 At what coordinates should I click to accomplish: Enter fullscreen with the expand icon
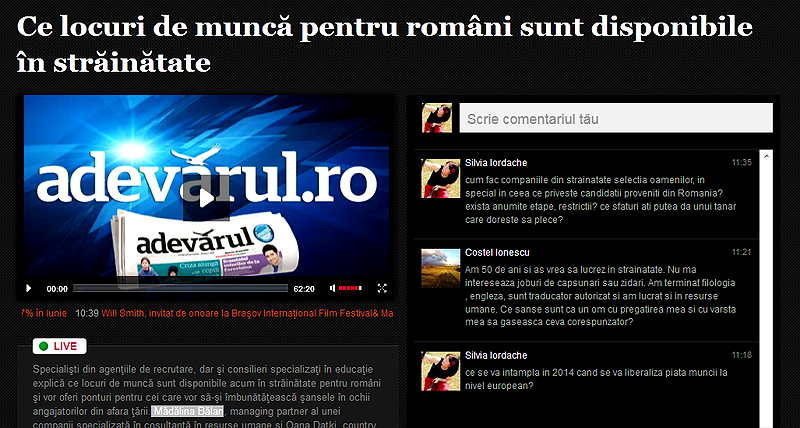[382, 288]
